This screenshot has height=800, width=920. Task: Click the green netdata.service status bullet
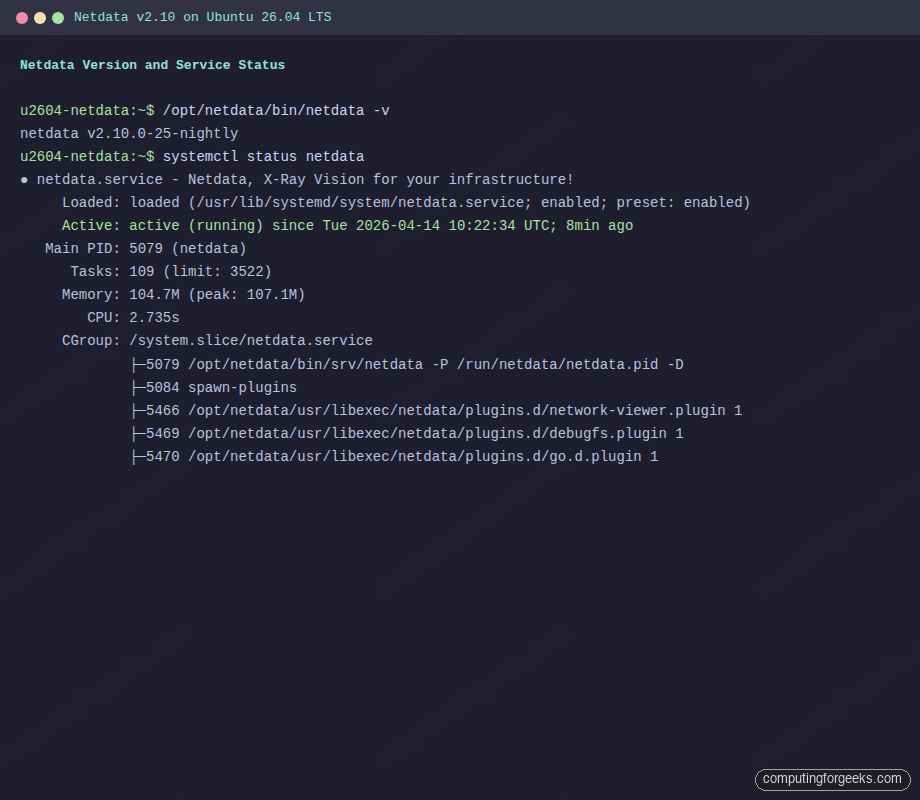pyautogui.click(x=23, y=179)
